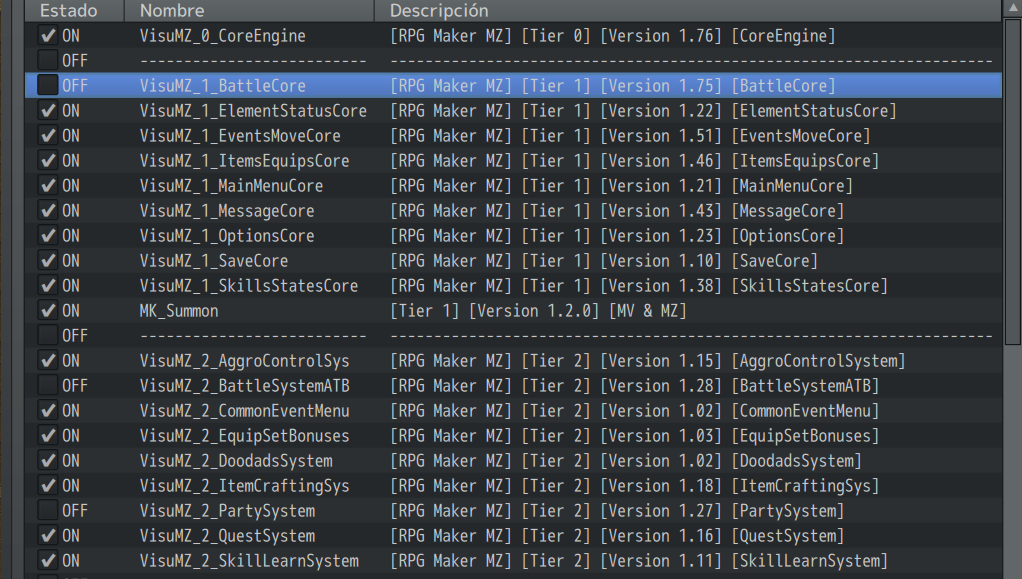Click the CoreEngine Version 1.76 description
The image size is (1022, 579).
(613, 36)
